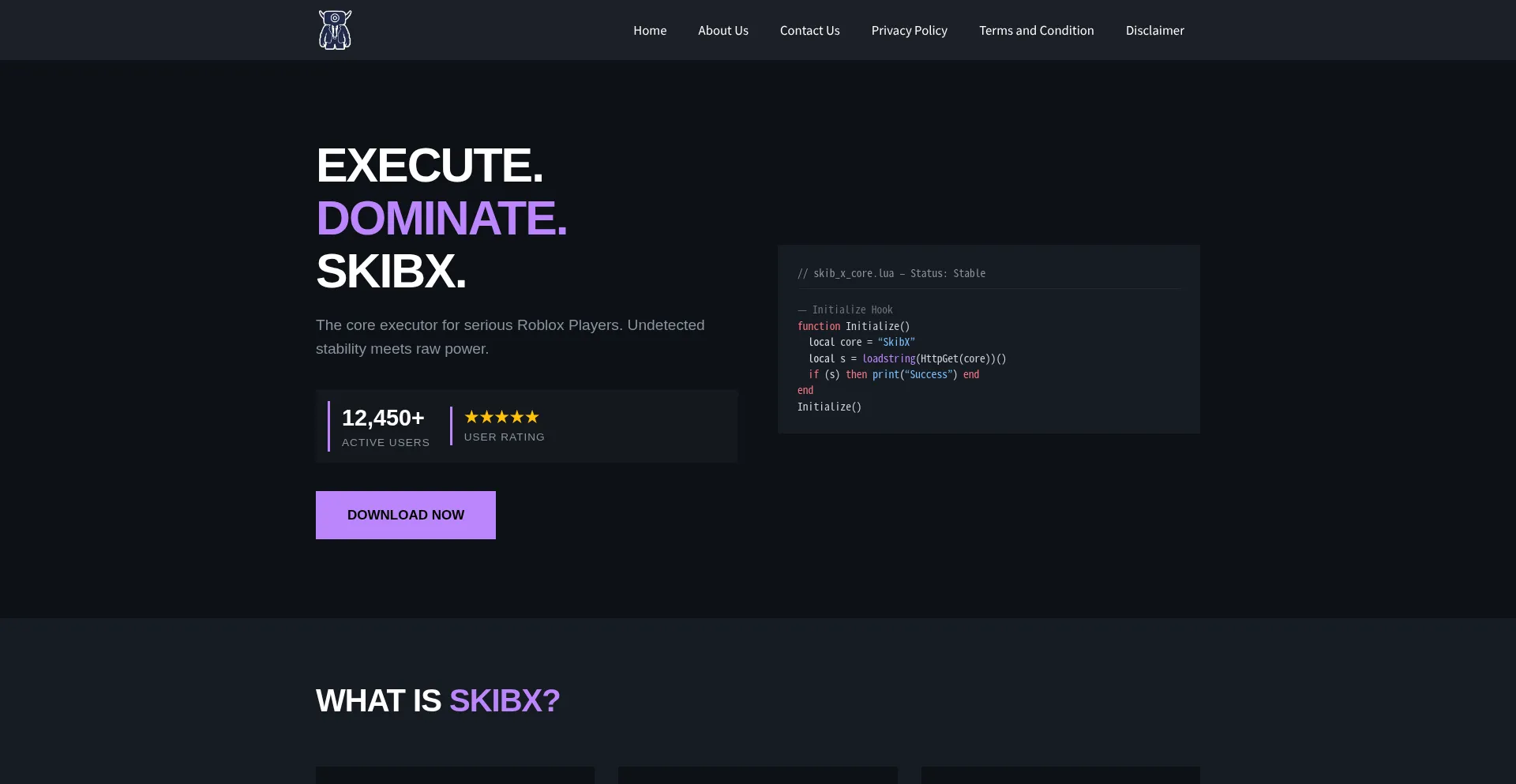1516x784 pixels.
Task: Click the loadstring(HttpGet(core)) code line
Action: [907, 358]
